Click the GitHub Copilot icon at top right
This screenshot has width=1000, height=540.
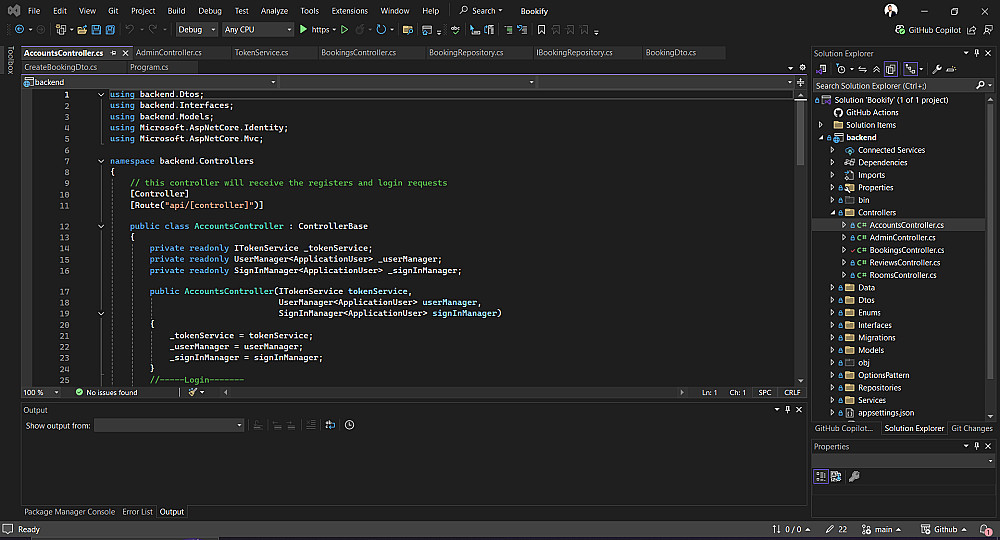tap(900, 30)
